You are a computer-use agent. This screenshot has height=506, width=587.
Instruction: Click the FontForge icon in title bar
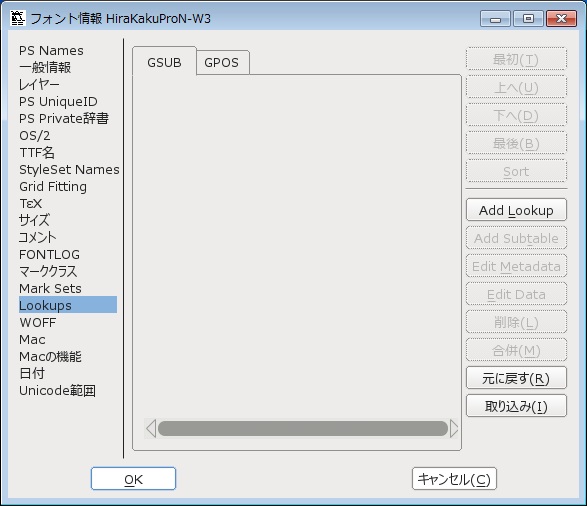17,18
